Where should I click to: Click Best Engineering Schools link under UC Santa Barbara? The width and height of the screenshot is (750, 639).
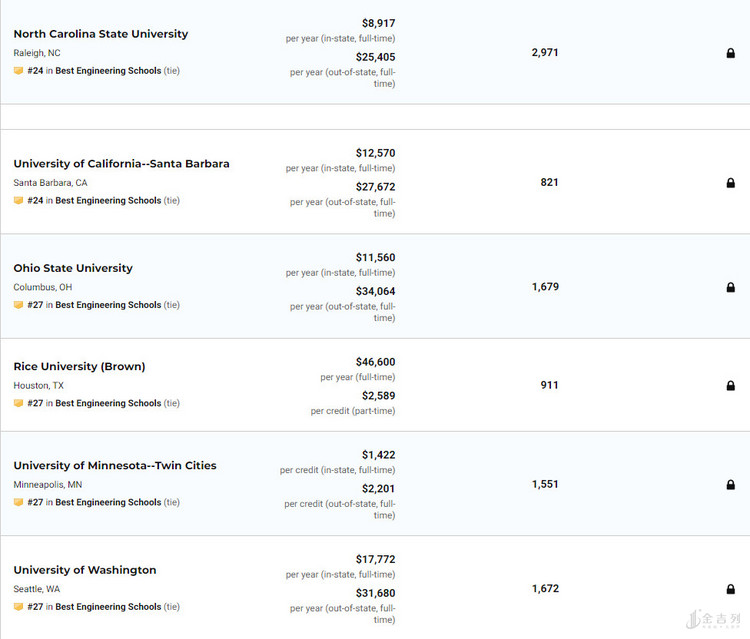coord(108,201)
